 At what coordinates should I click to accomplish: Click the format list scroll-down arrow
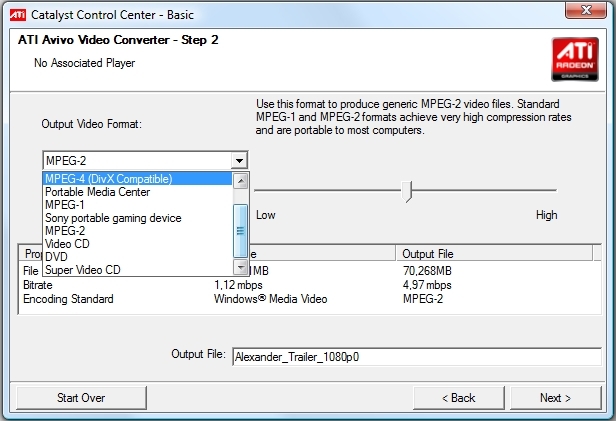[240, 267]
